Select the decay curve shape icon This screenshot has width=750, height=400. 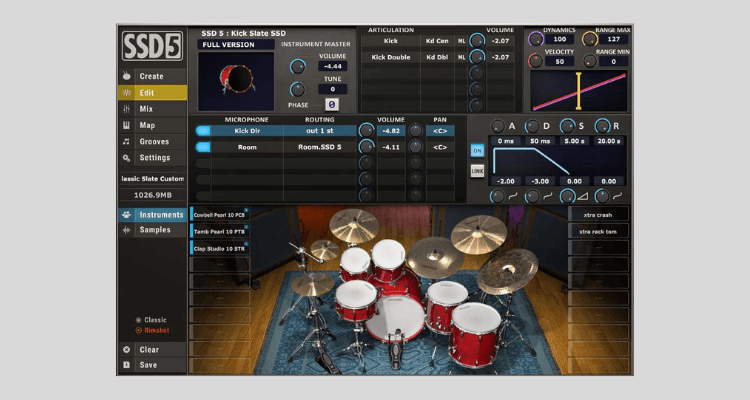(x=548, y=196)
